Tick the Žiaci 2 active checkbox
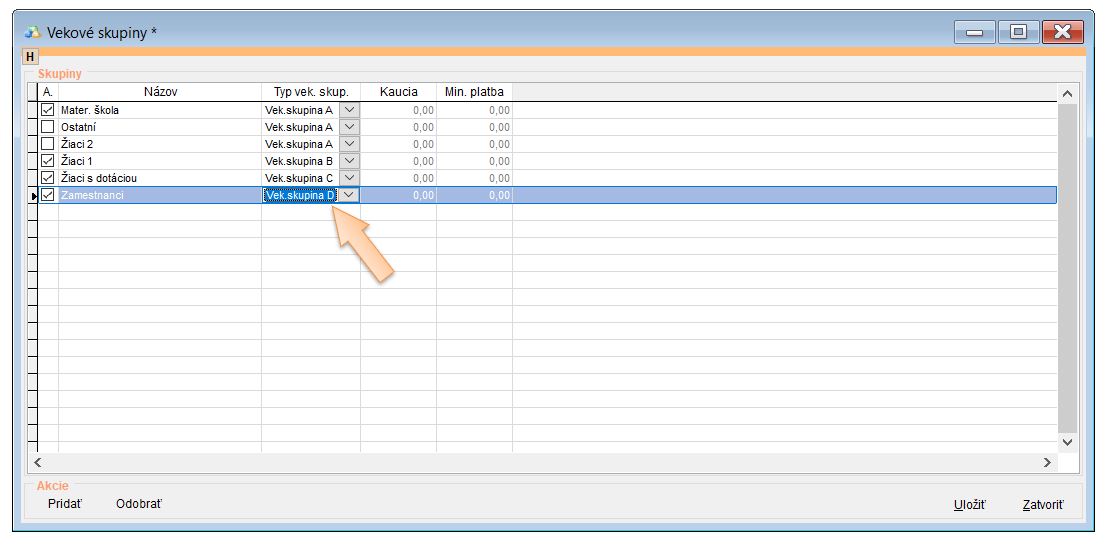 (47, 144)
